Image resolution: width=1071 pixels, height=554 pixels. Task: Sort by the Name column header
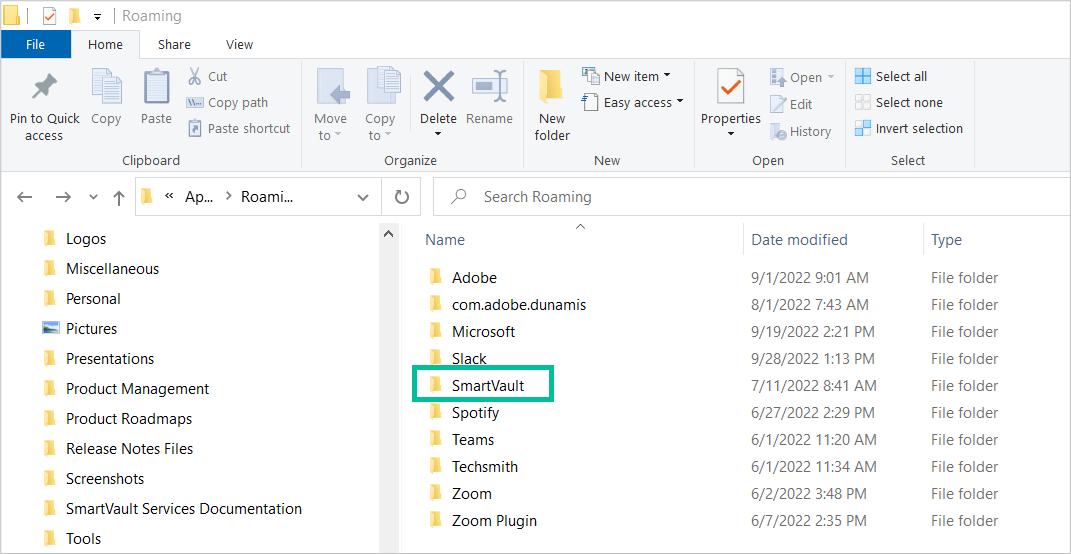coord(445,240)
